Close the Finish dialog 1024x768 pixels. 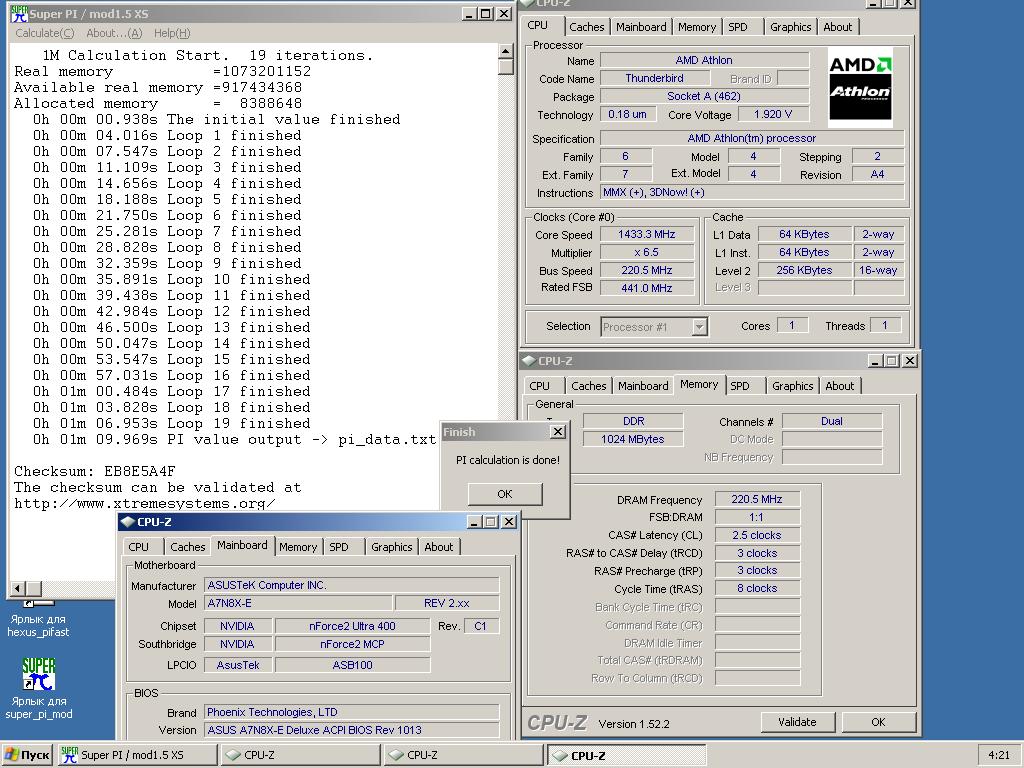[x=558, y=432]
